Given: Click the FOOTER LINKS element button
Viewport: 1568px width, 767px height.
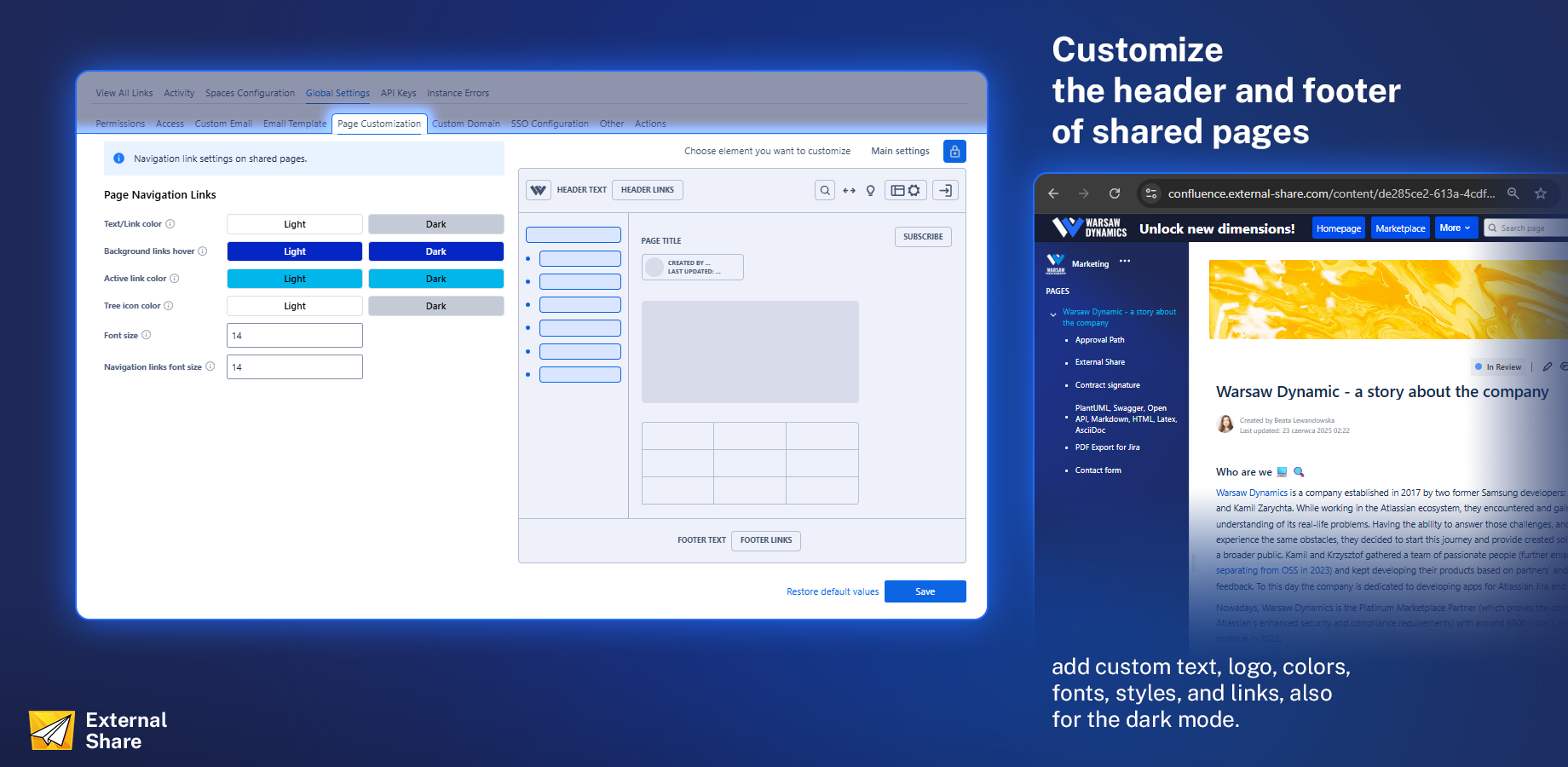Looking at the screenshot, I should 766,540.
